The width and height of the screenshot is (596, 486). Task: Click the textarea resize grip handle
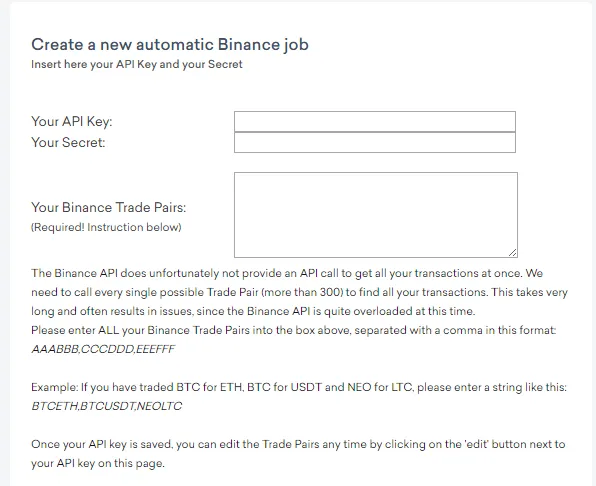512,253
